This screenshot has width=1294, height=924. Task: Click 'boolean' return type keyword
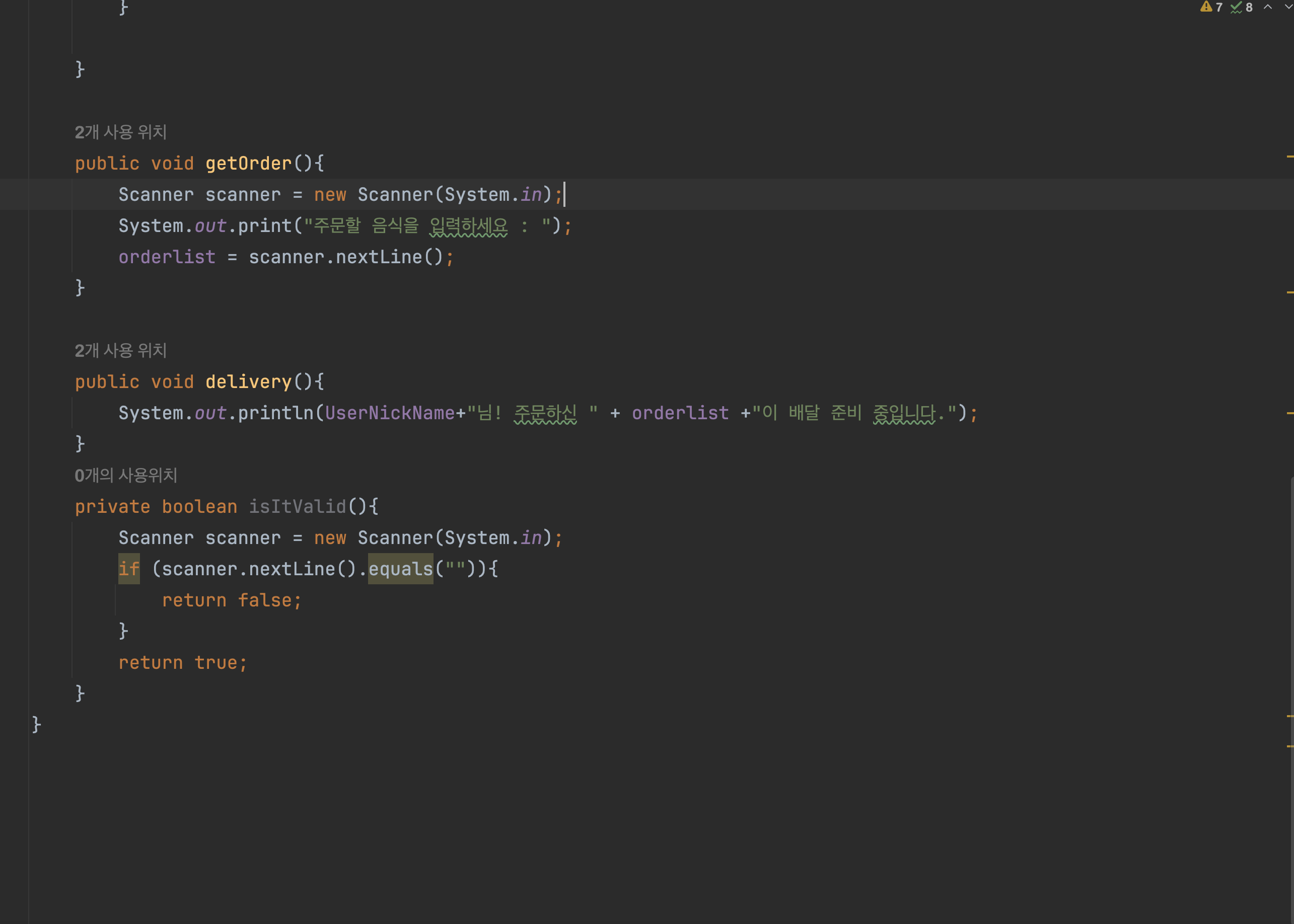tap(199, 506)
